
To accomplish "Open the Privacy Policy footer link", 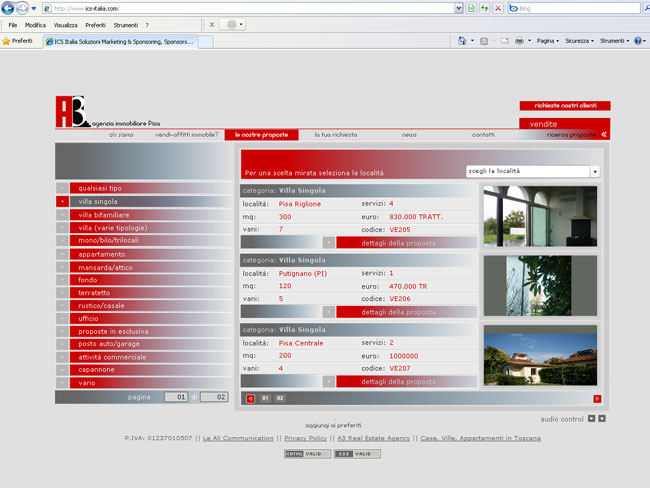I will click(306, 438).
